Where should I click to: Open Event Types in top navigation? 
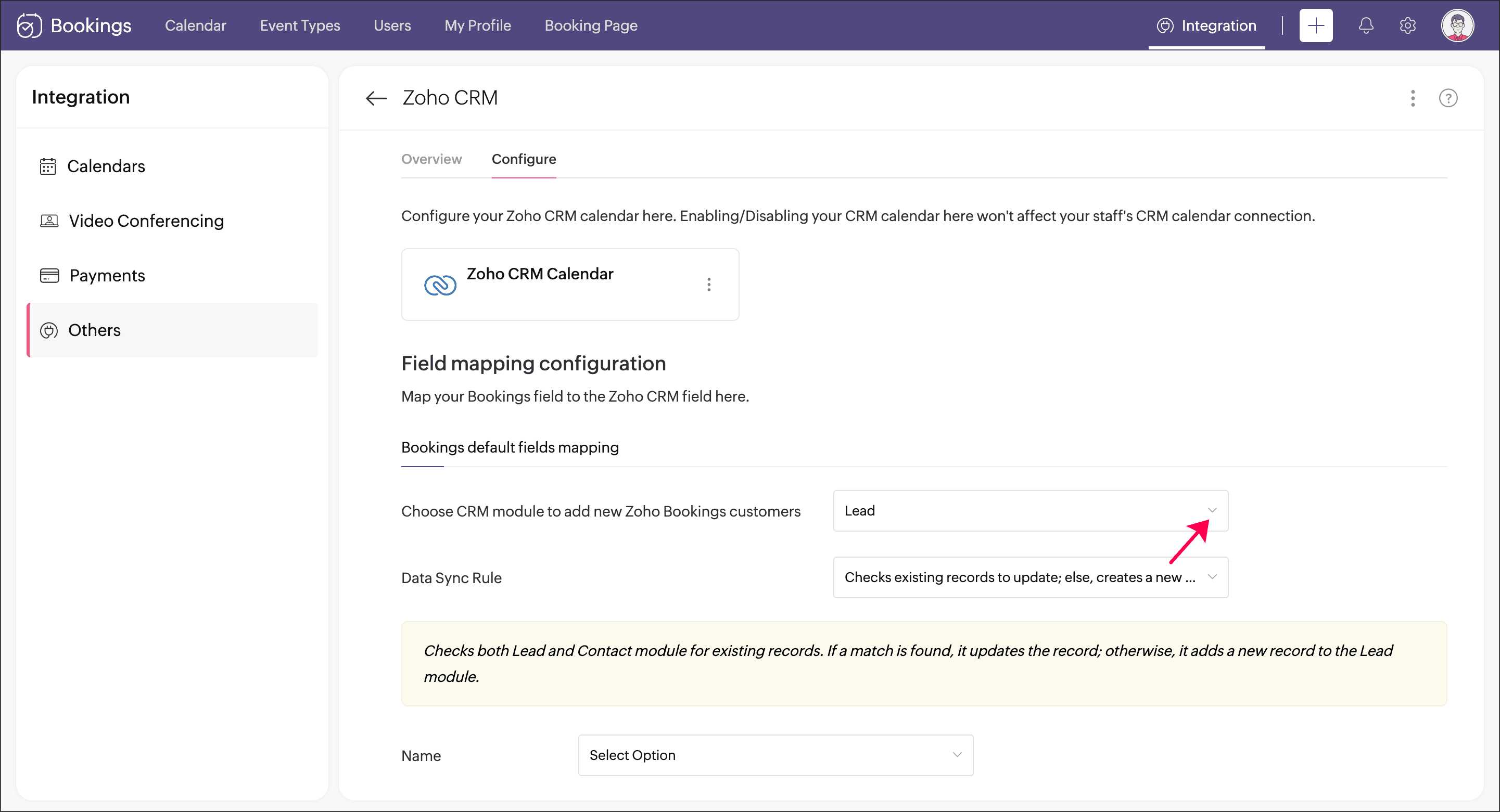point(299,25)
